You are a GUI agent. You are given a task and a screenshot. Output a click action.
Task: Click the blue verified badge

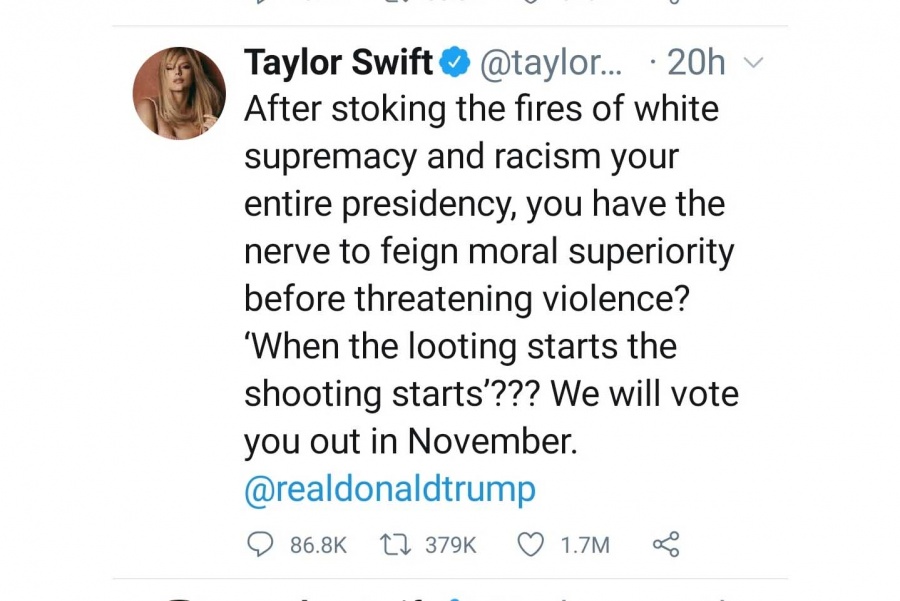pyautogui.click(x=455, y=63)
